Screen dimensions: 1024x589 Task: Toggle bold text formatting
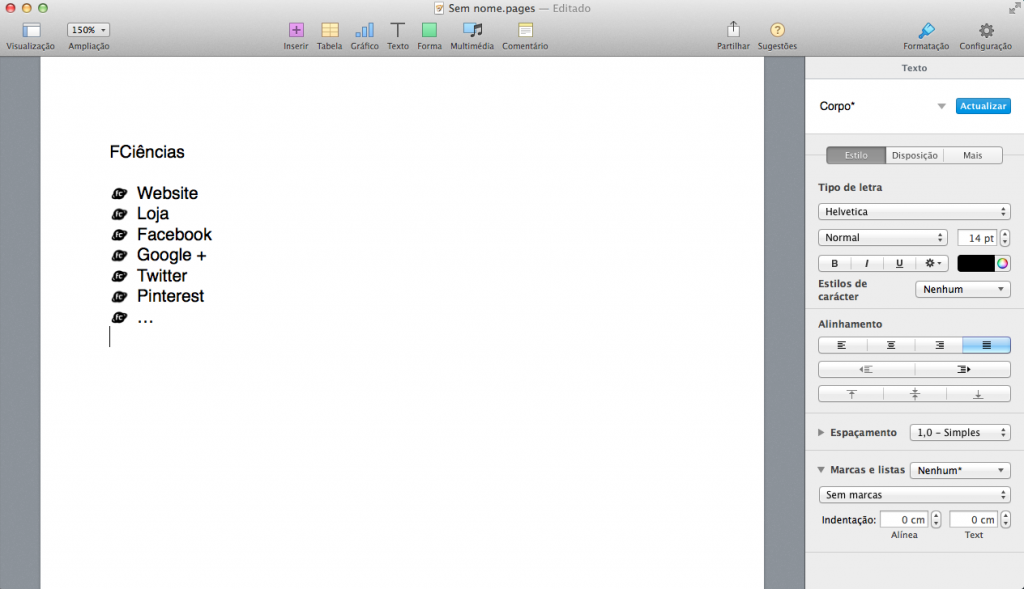[834, 263]
